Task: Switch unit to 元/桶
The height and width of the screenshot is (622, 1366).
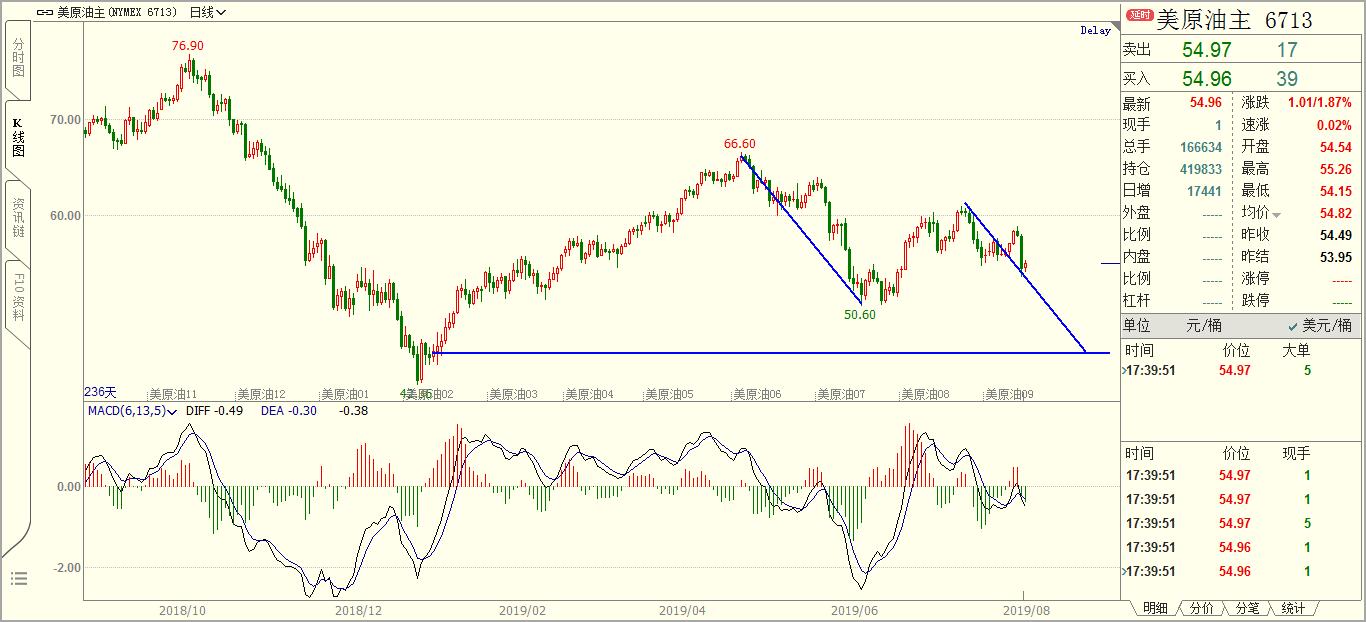Action: point(1203,326)
